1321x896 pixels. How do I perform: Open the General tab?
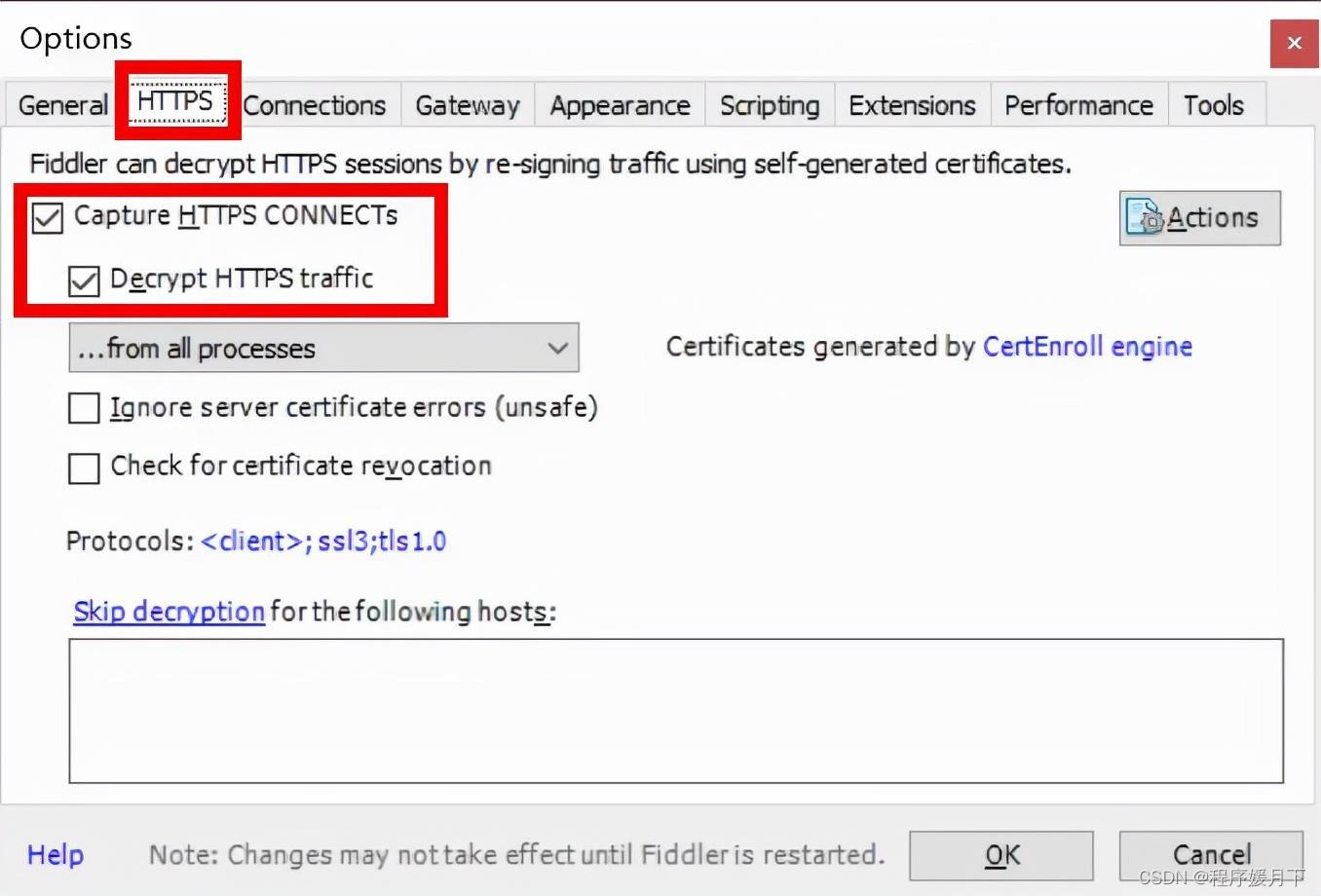61,105
